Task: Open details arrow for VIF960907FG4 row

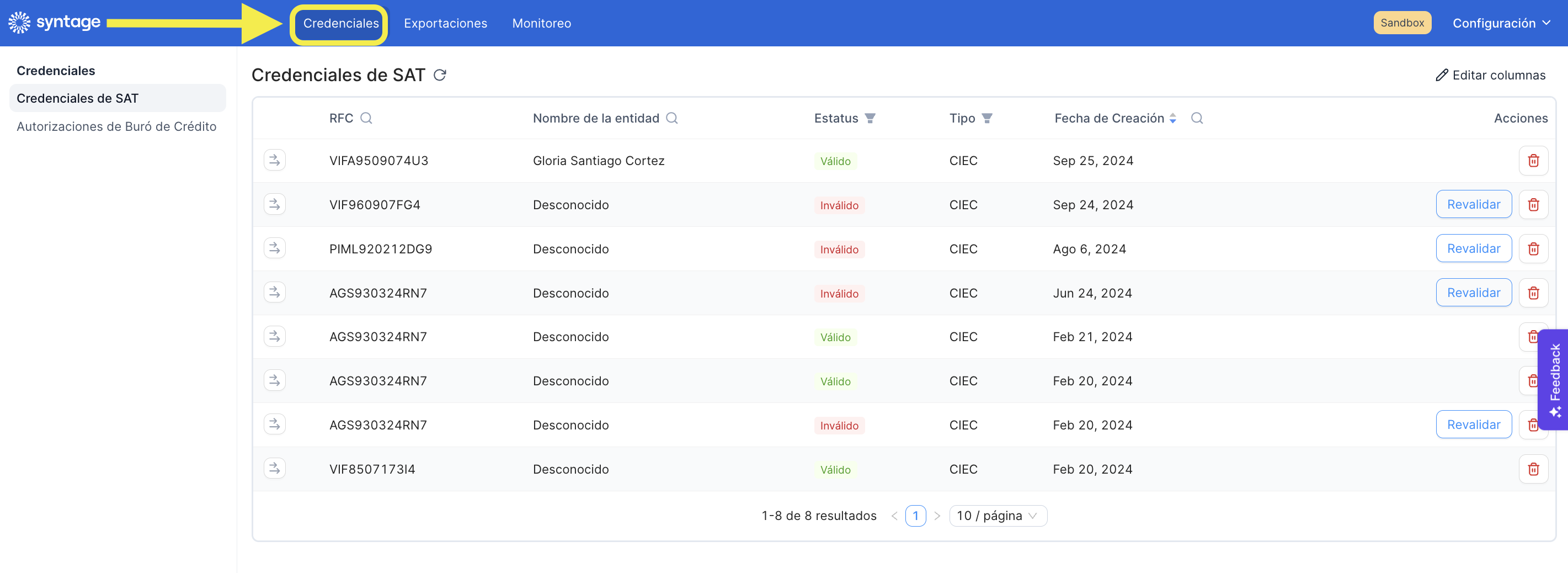Action: point(275,205)
